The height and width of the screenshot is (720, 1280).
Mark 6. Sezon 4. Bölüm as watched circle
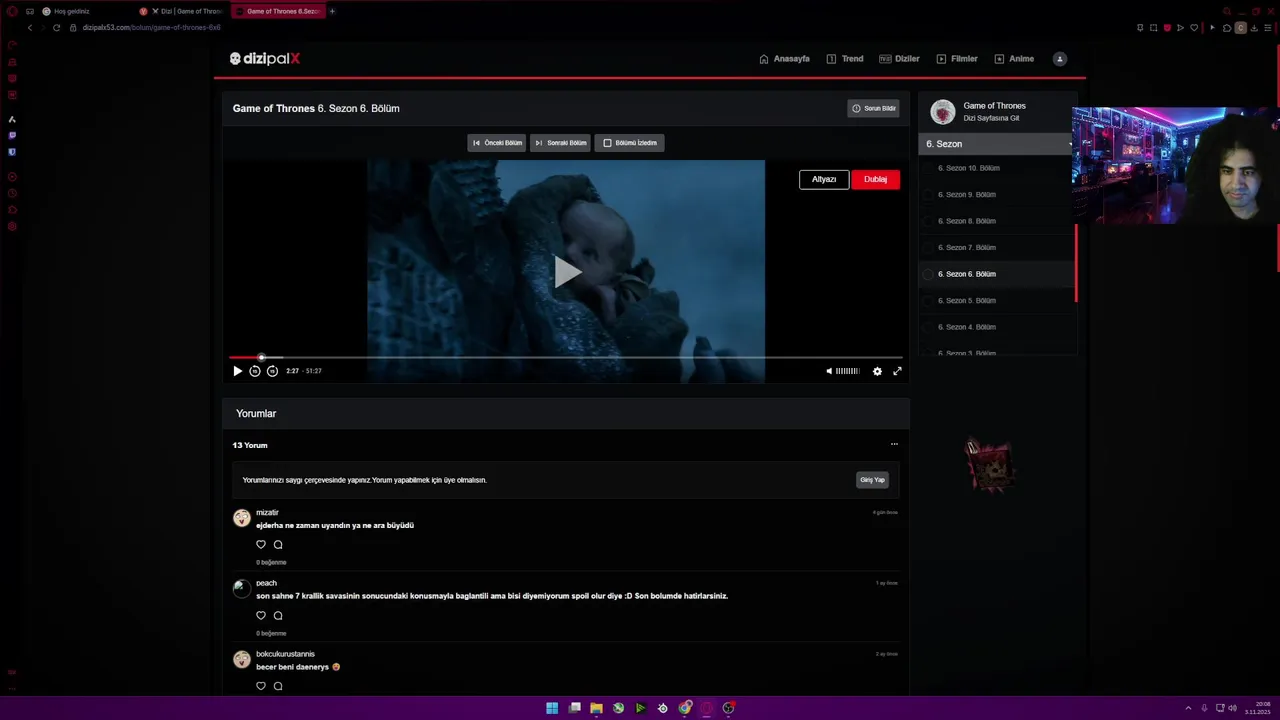pos(928,327)
